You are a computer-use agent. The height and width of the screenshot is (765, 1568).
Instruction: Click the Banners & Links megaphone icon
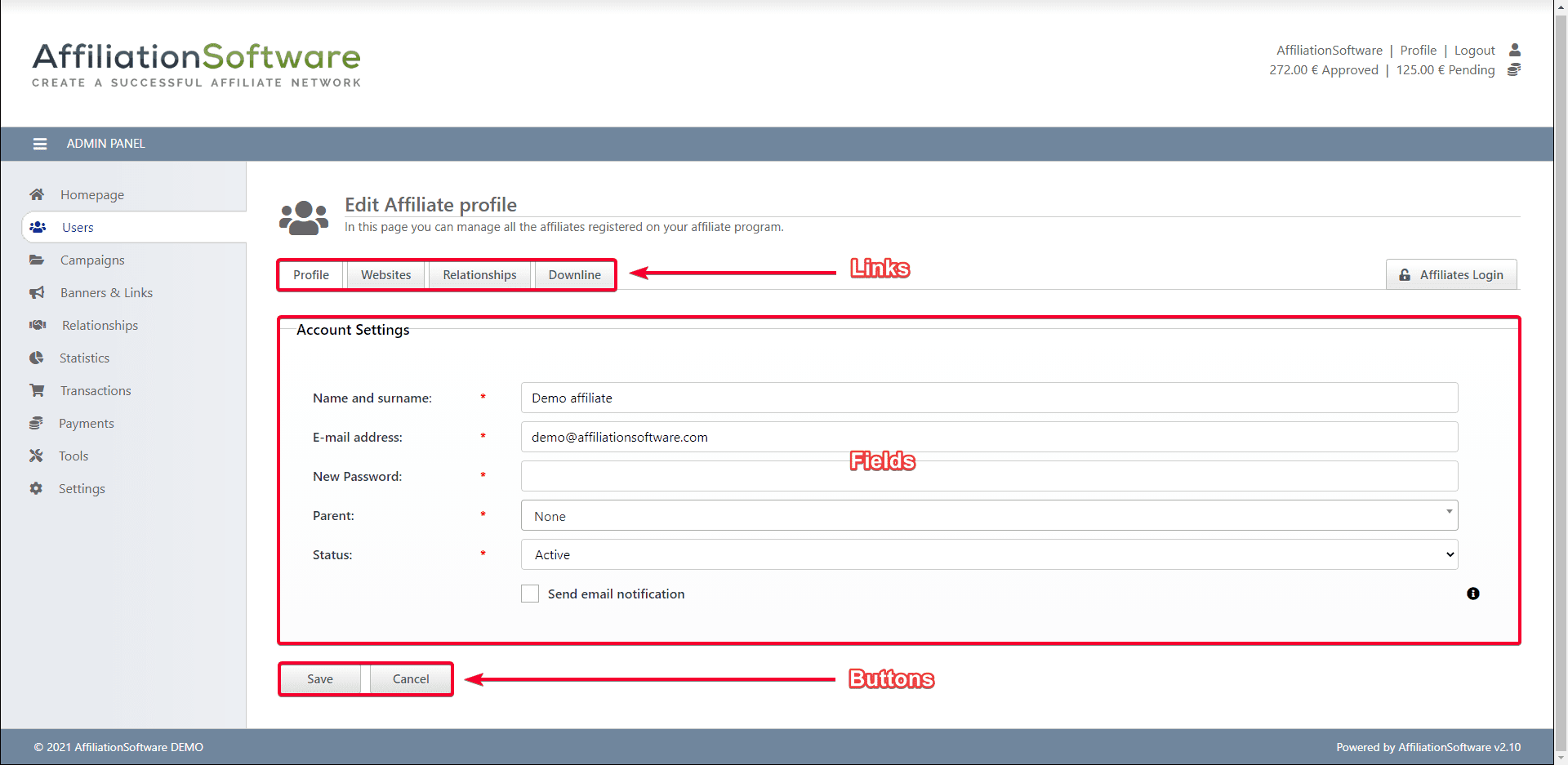[37, 292]
